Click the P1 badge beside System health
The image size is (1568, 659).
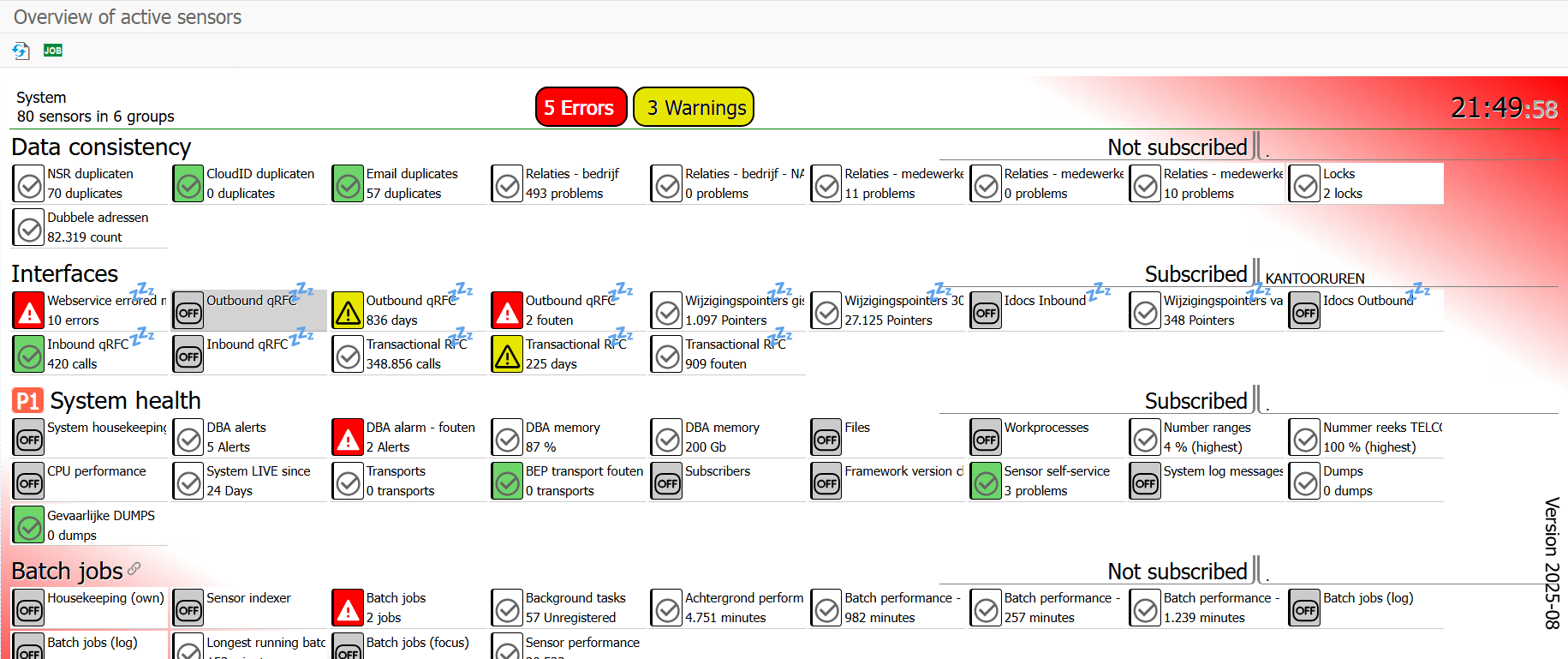(x=27, y=401)
